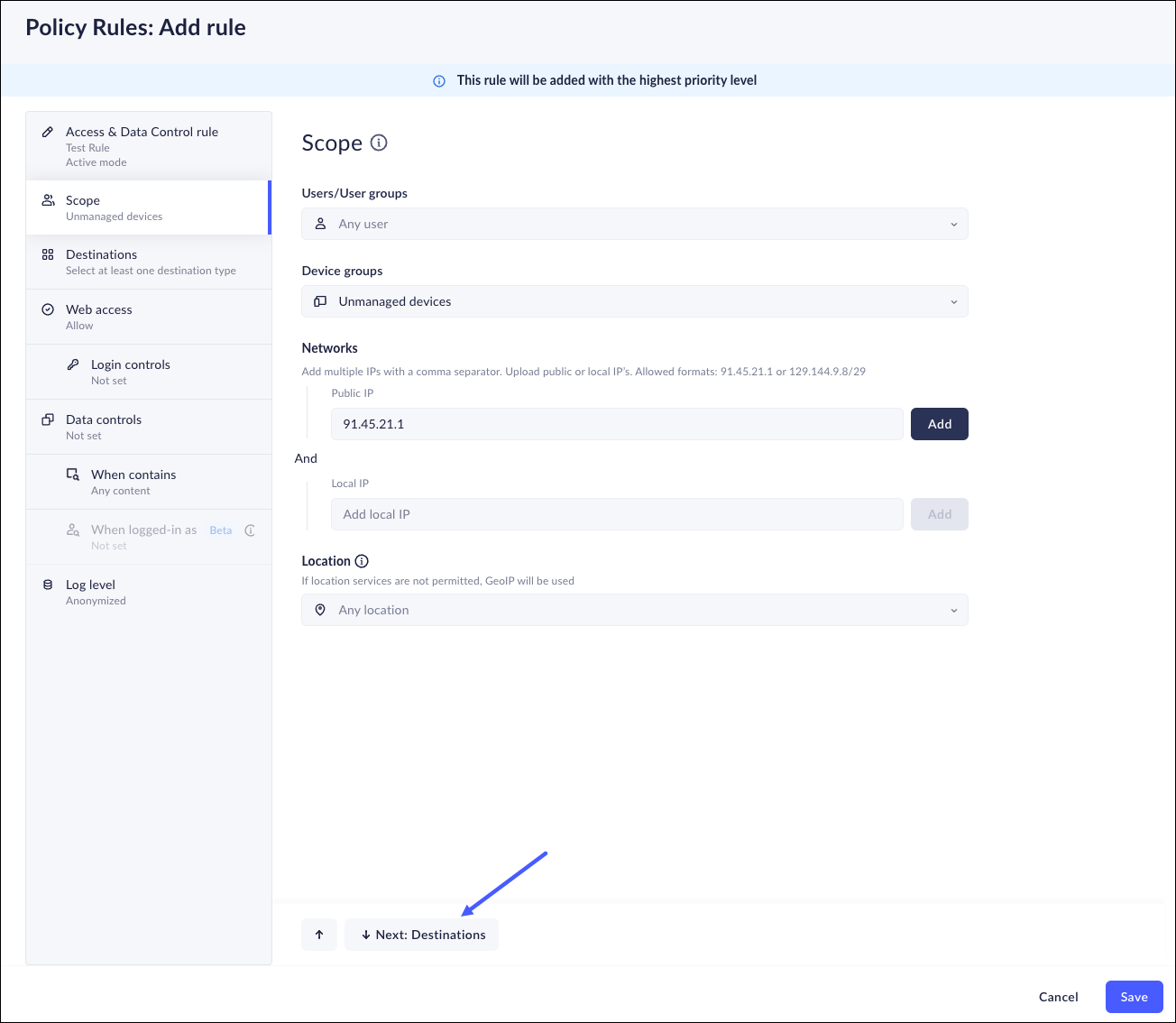
Task: Cancel adding the rule
Action: point(1058,997)
